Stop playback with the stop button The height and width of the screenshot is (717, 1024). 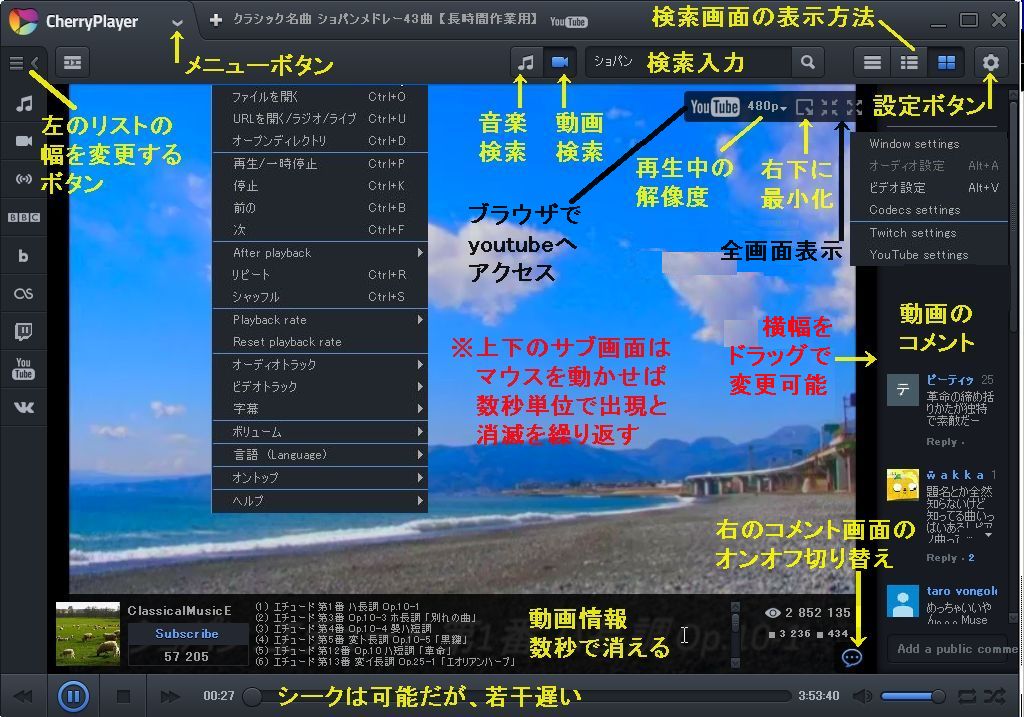[x=123, y=697]
